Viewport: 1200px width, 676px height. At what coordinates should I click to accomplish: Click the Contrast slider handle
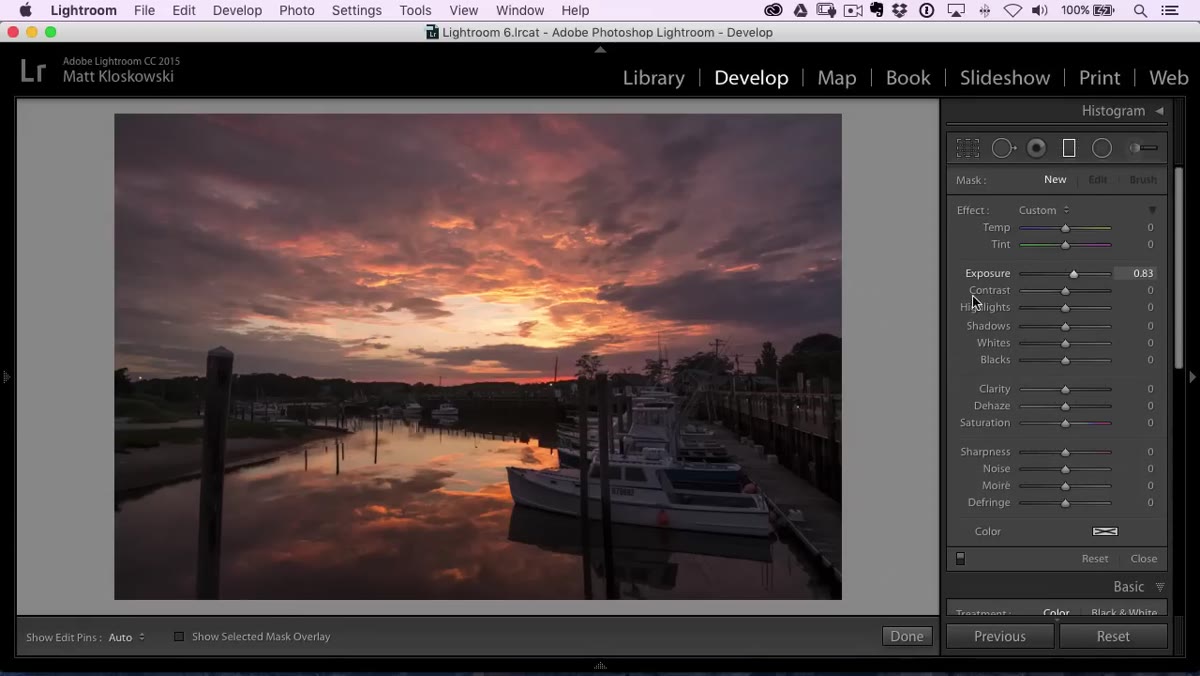pyautogui.click(x=1065, y=291)
